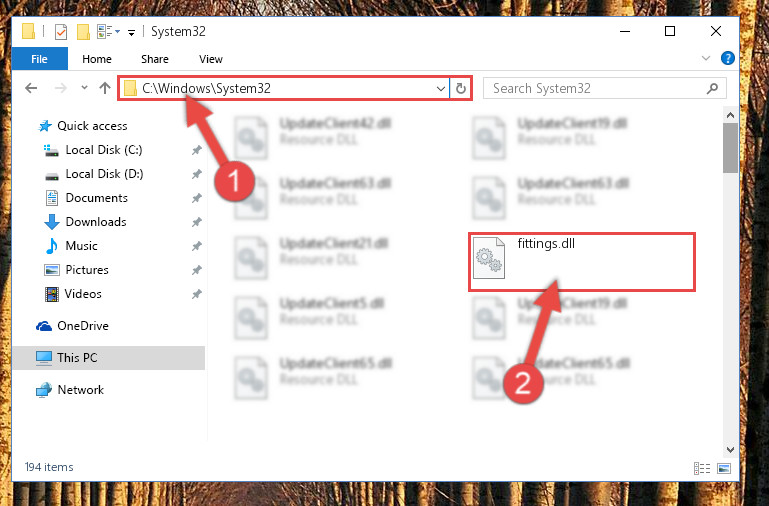Open the Share tab
The width and height of the screenshot is (769, 506).
click(155, 59)
